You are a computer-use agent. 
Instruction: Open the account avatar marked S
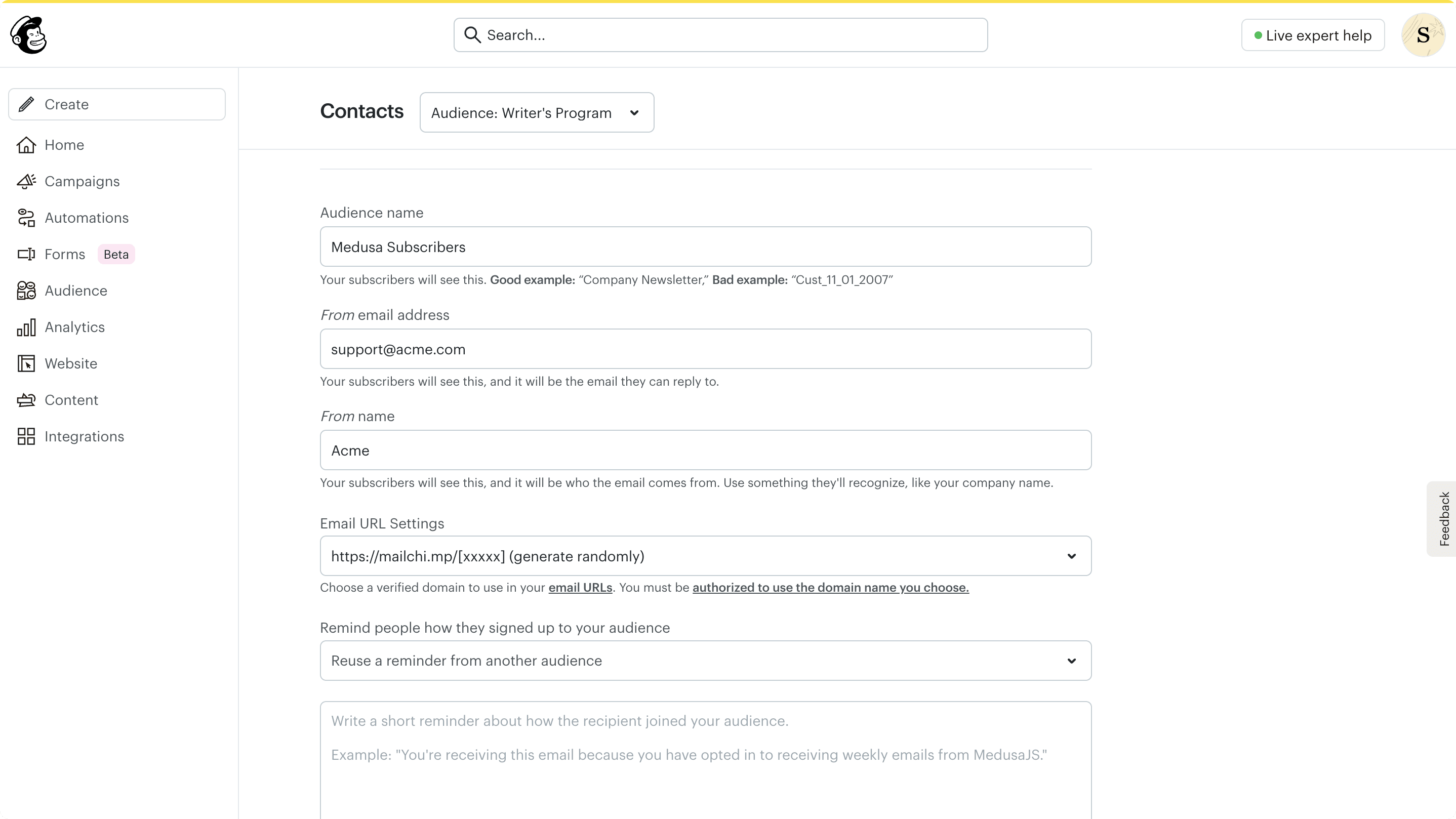(1423, 34)
